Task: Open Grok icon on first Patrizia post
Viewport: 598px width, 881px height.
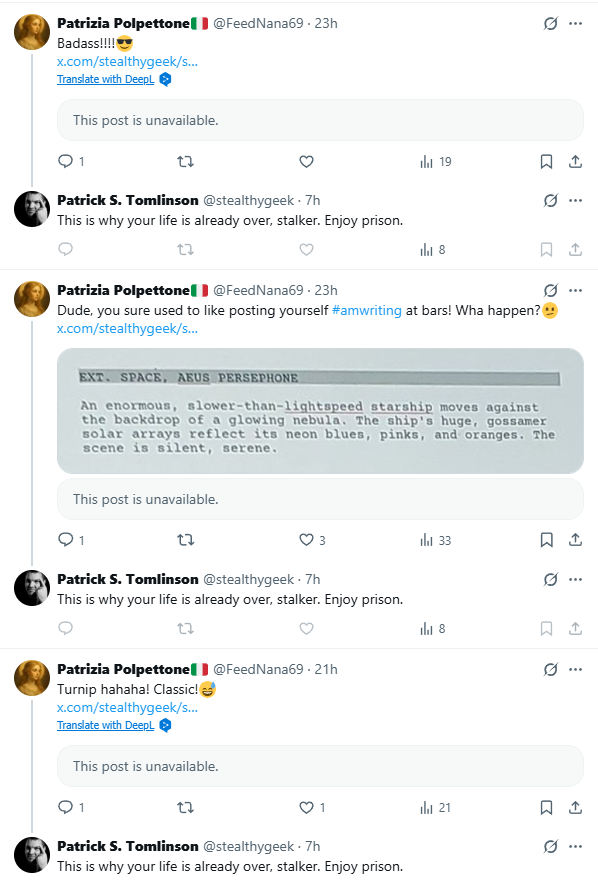Action: pos(551,24)
